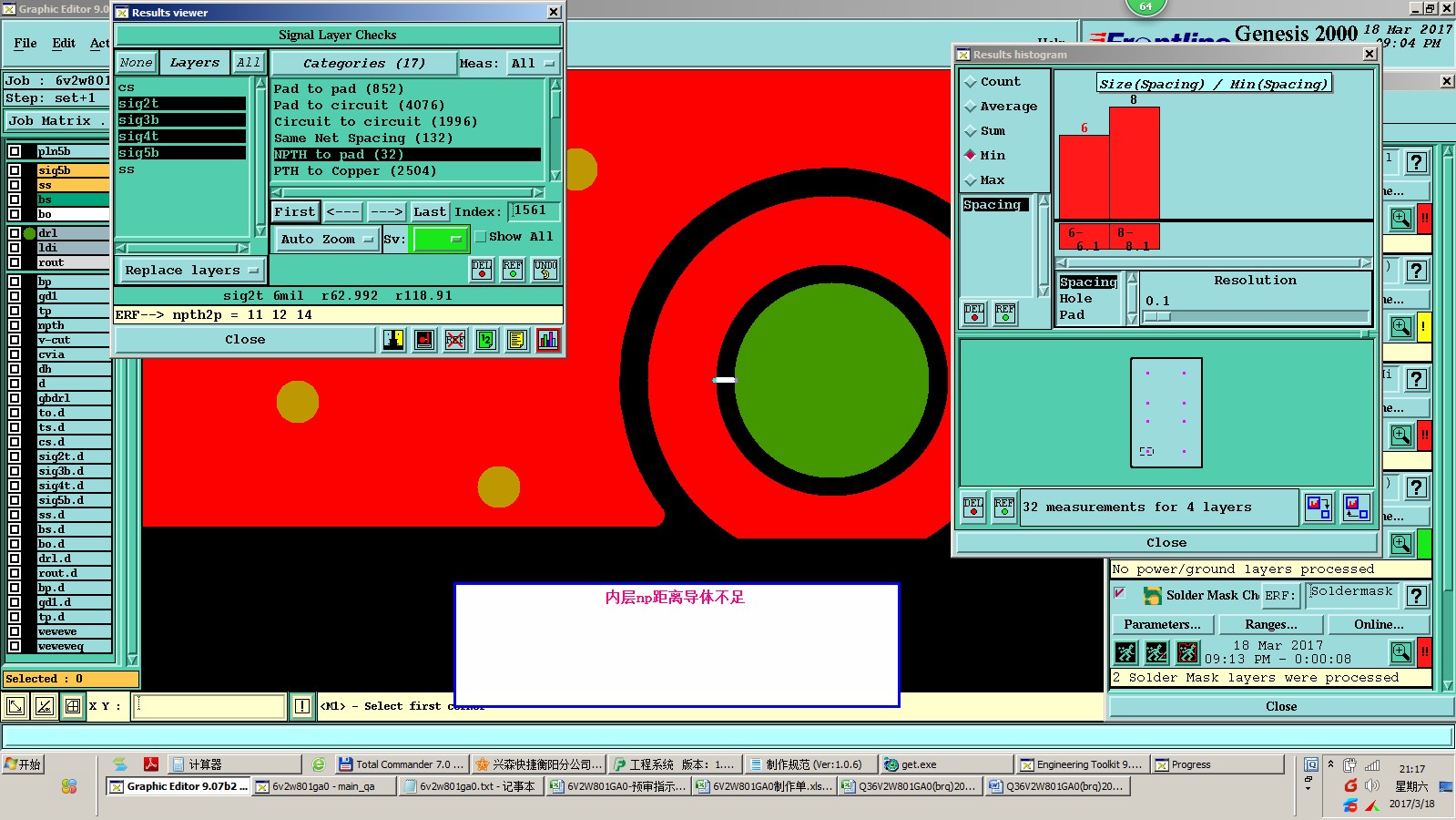
Task: Click Parameters... button
Action: click(x=1162, y=625)
